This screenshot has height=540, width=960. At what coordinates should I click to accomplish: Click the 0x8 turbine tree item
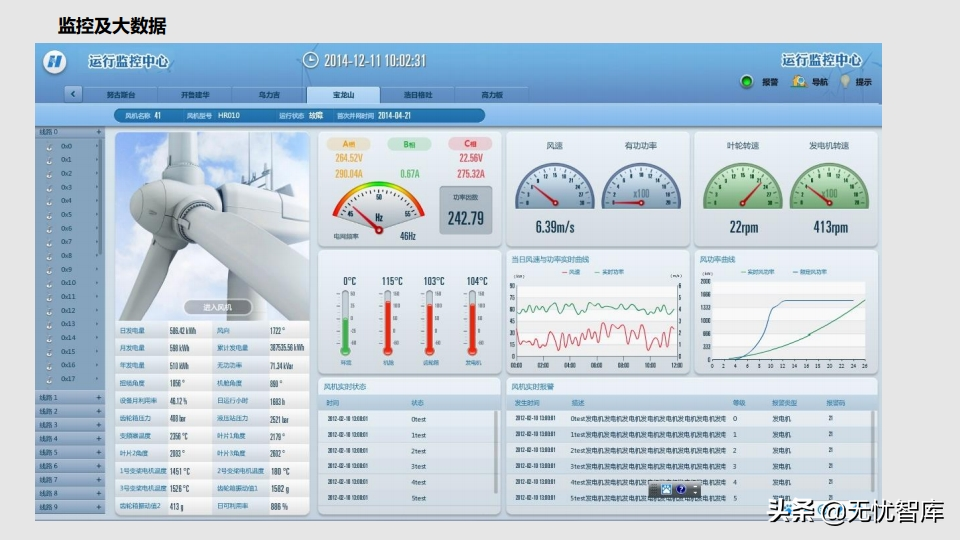66,256
